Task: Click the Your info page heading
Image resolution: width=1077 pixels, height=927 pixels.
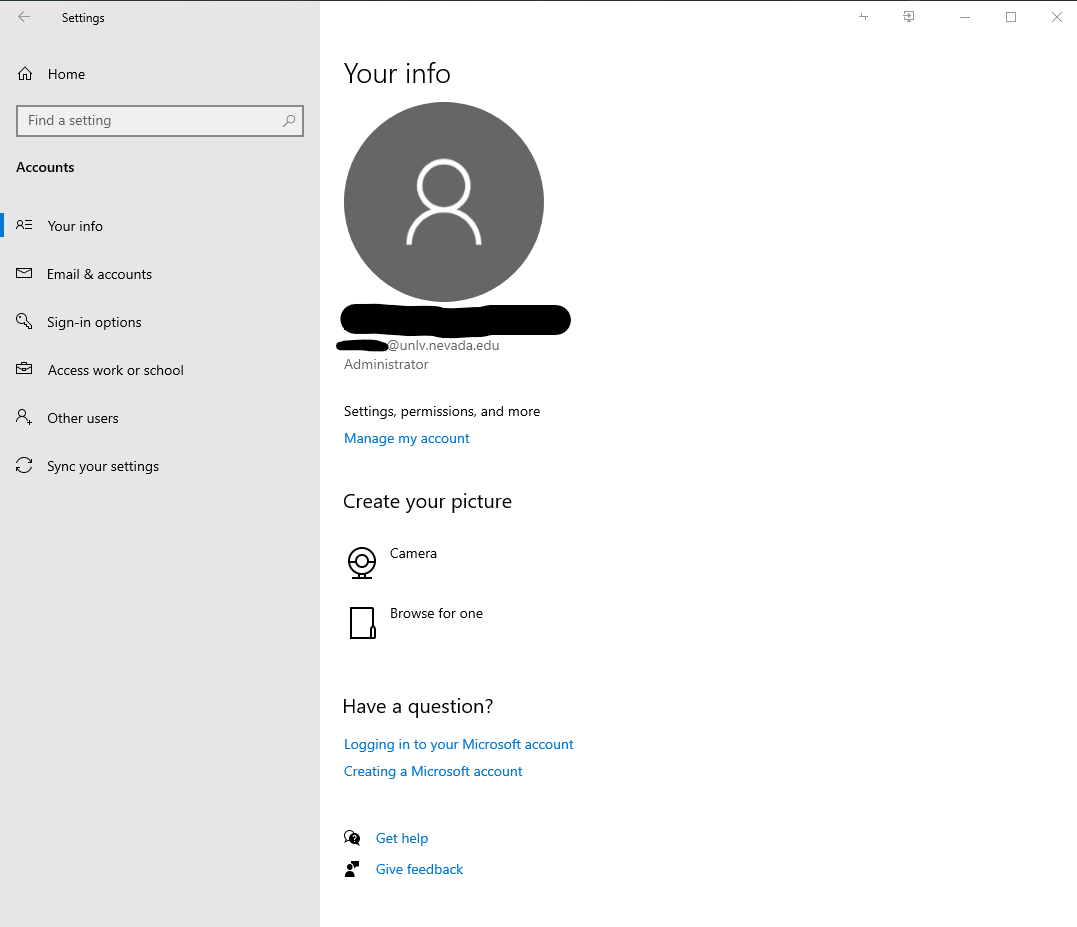Action: [x=397, y=73]
